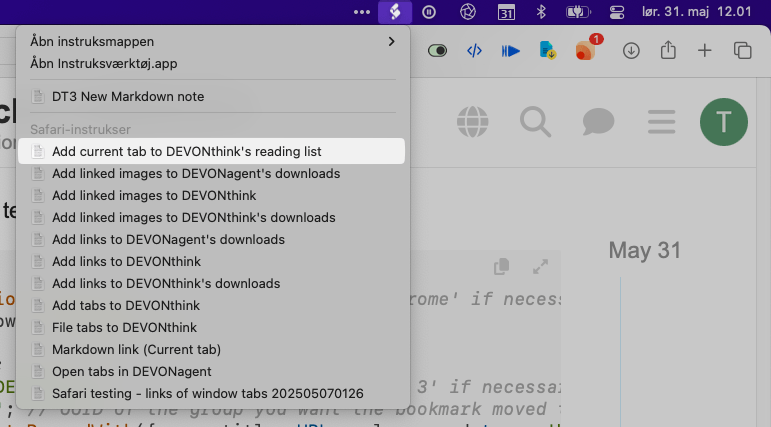Expand the code block to fullscreen
The width and height of the screenshot is (771, 427).
540,267
